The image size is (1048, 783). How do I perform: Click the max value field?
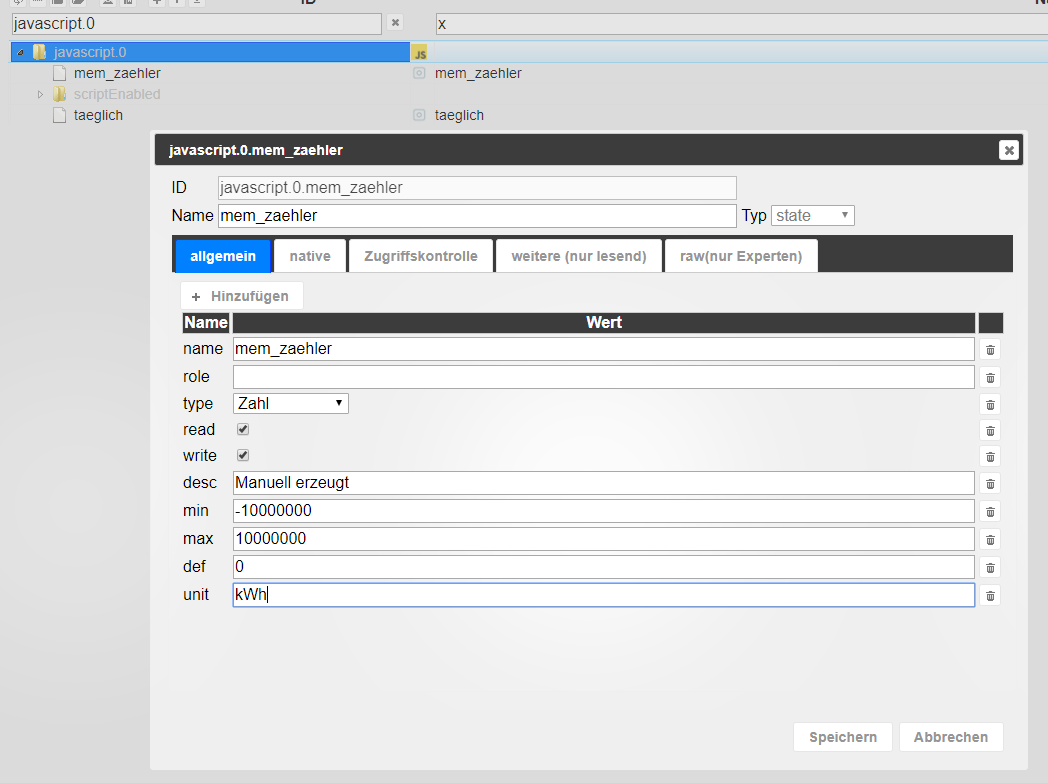point(604,539)
